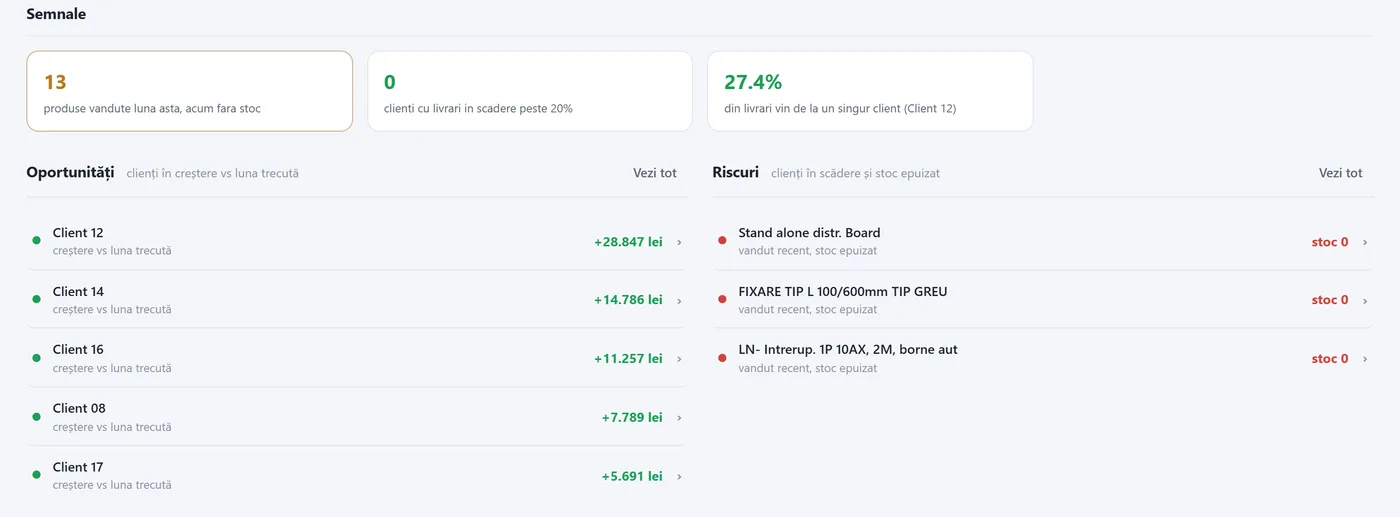Screen dimensions: 1400x517
Task: Expand chevron for Stand alone distr. Board
Action: (1365, 242)
